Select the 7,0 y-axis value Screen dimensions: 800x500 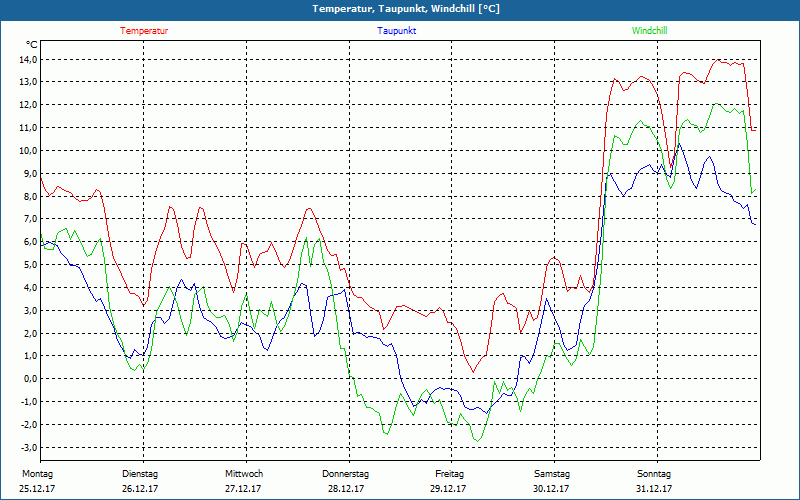(x=30, y=219)
